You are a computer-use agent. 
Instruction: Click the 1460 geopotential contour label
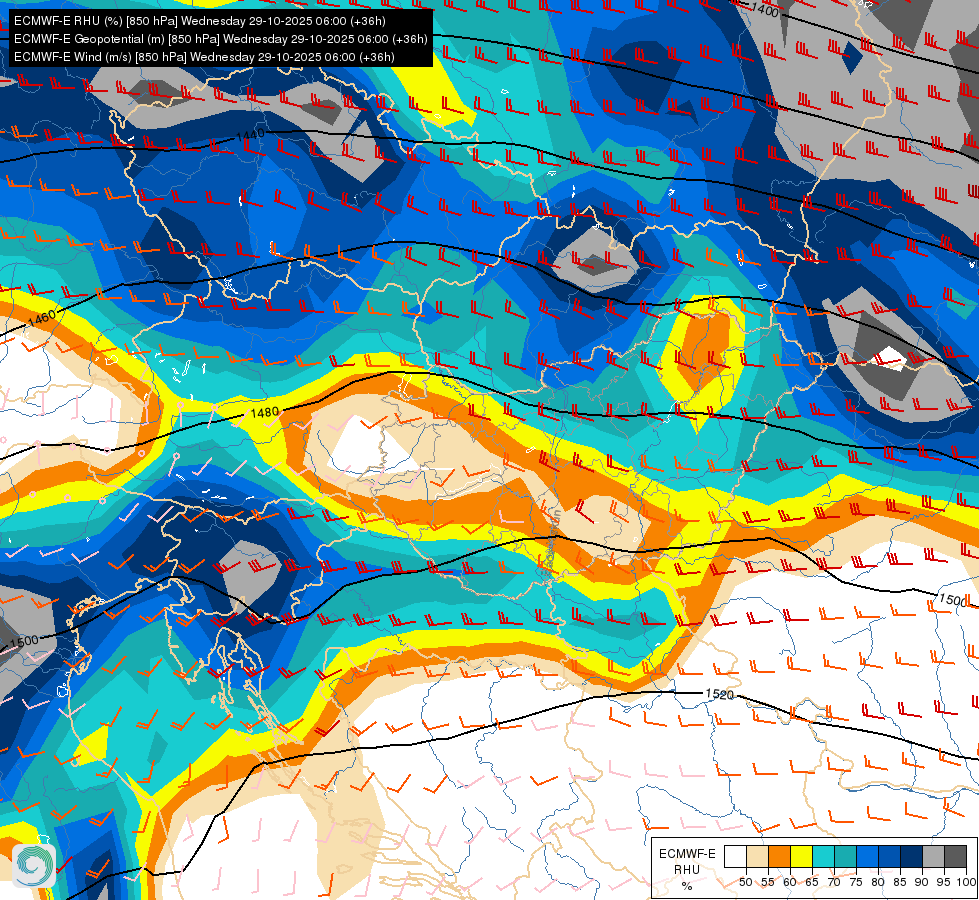(x=42, y=317)
